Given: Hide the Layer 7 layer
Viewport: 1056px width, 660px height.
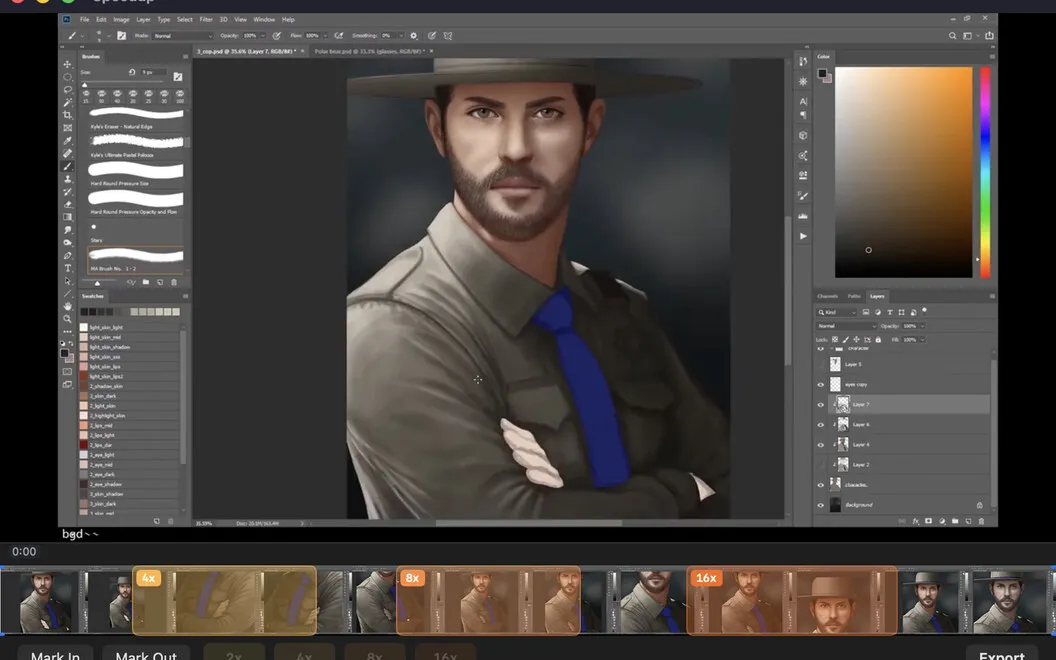Looking at the screenshot, I should 820,405.
